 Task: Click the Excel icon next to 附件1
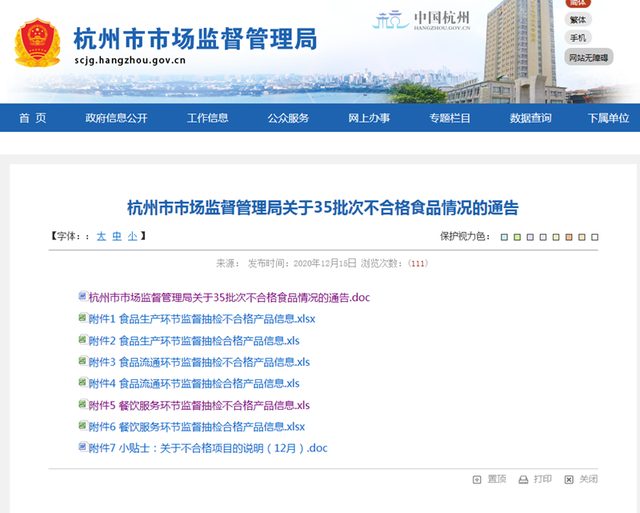click(83, 319)
